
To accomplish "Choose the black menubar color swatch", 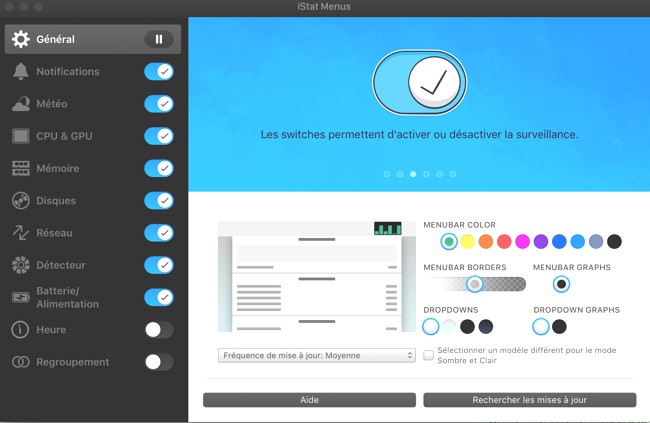I will pos(614,241).
